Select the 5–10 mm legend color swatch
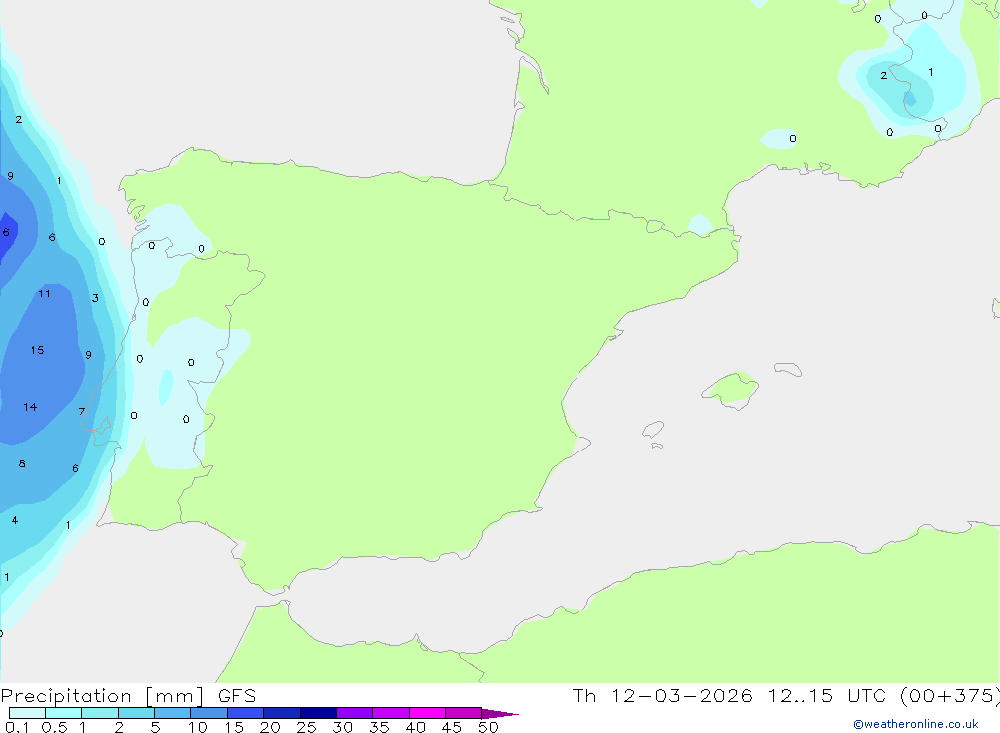Screen dimensions: 1000x733 point(173,713)
